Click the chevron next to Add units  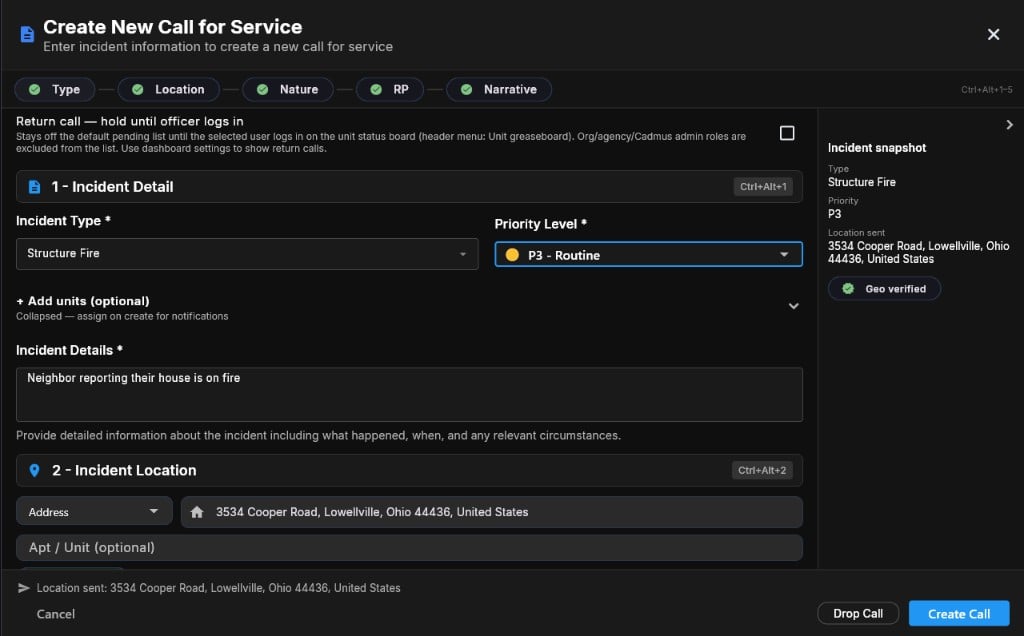click(x=793, y=306)
